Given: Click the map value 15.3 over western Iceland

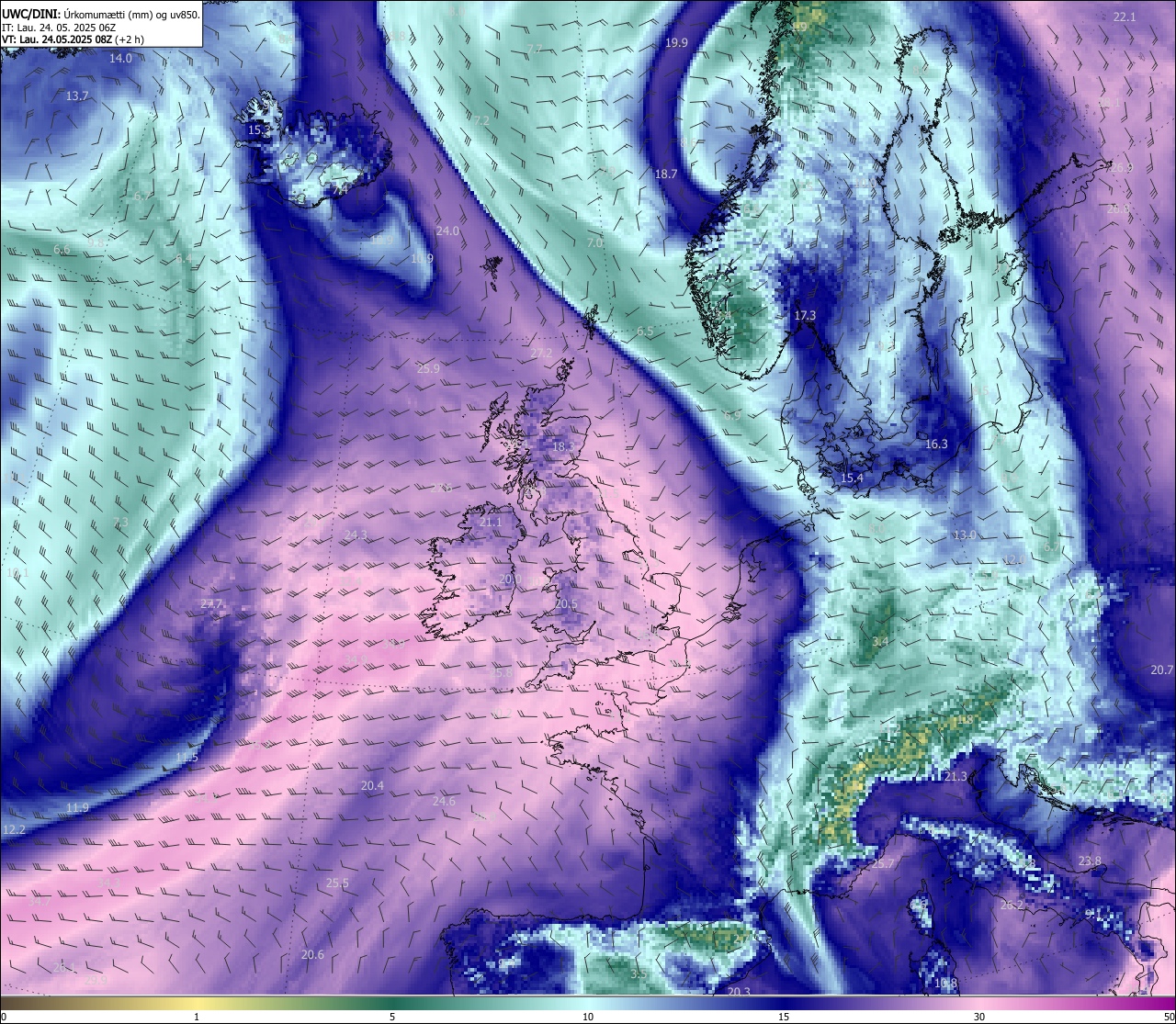Looking at the screenshot, I should click(260, 130).
